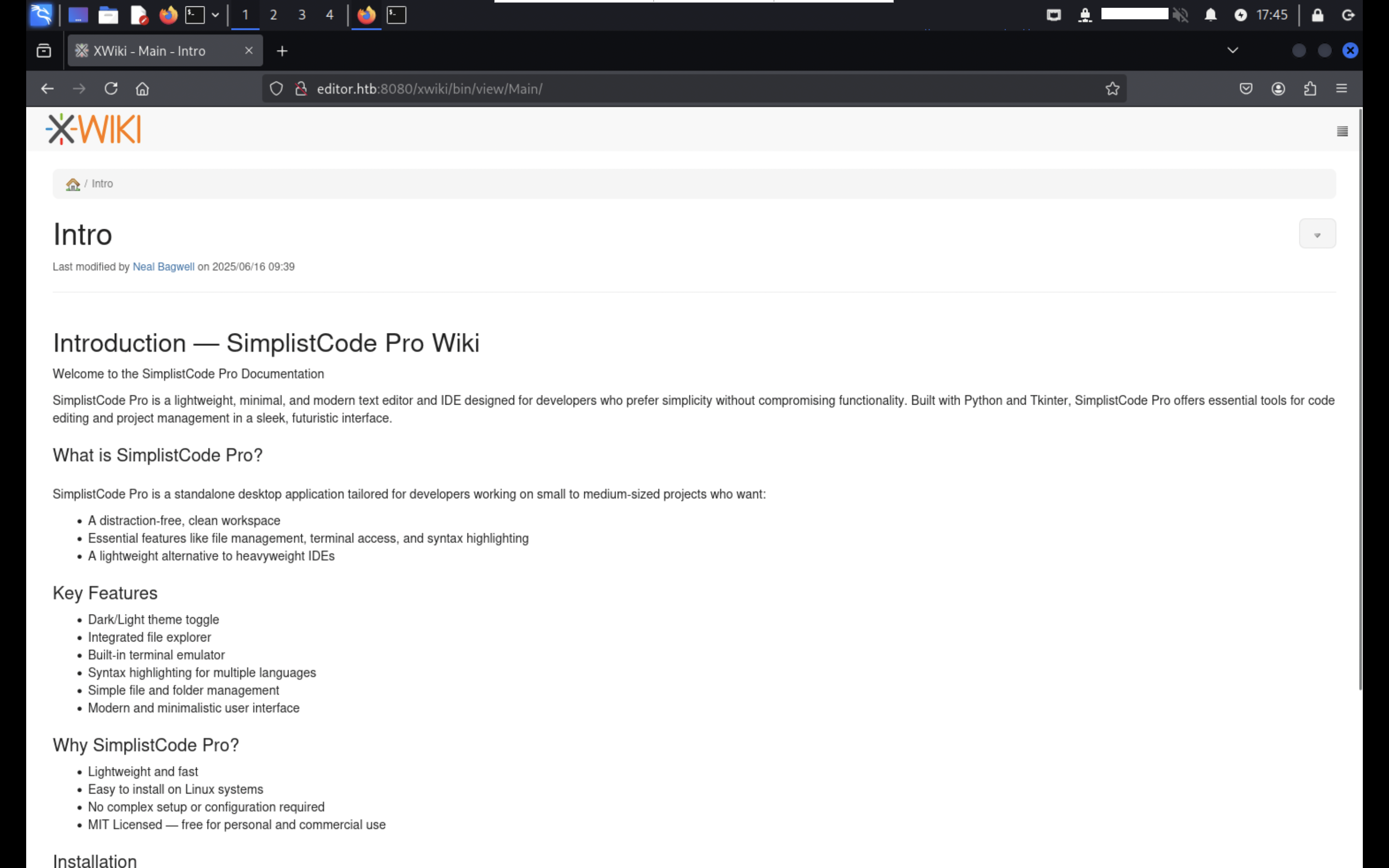Screen dimensions: 1389x868
Task: Go to browser home page
Action: point(142,89)
